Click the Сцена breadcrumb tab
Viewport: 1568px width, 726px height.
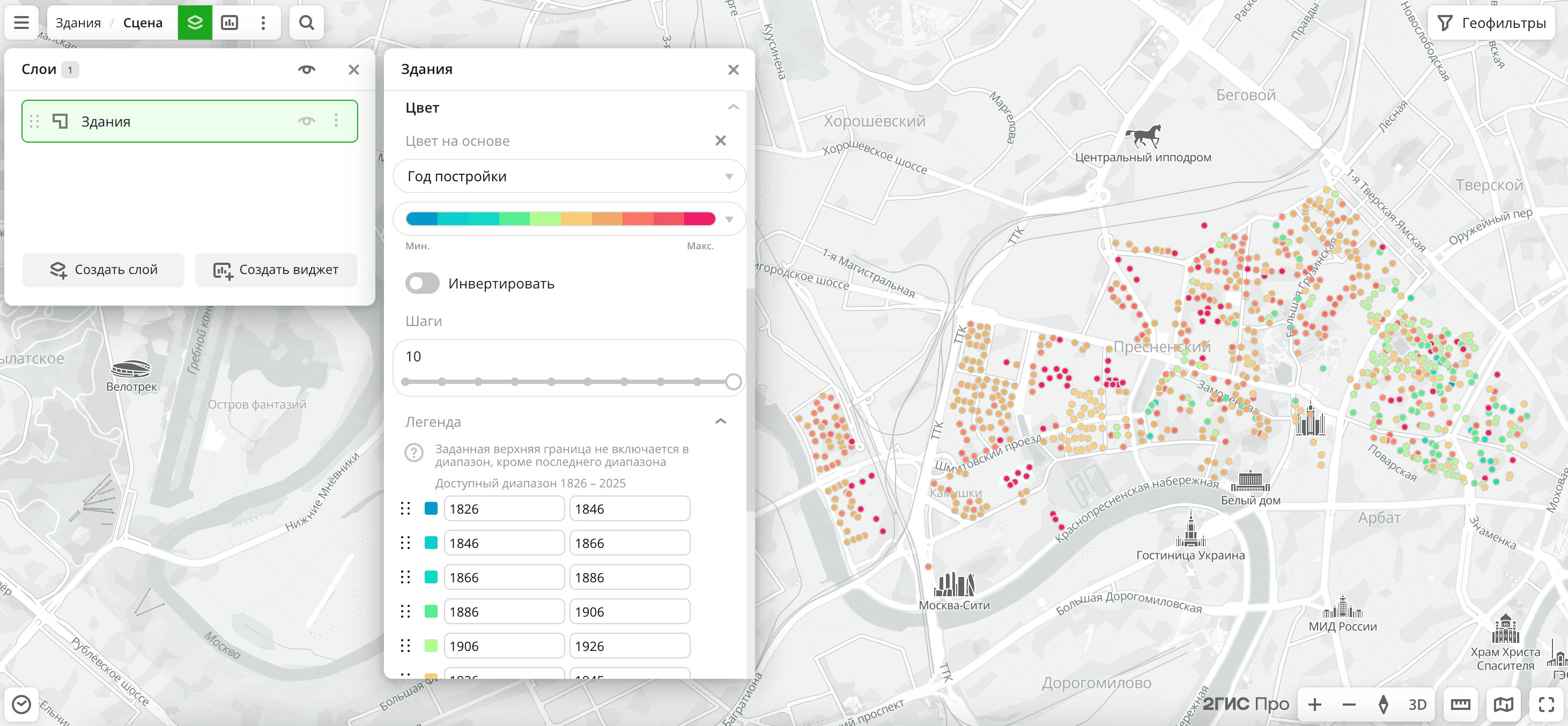point(143,23)
